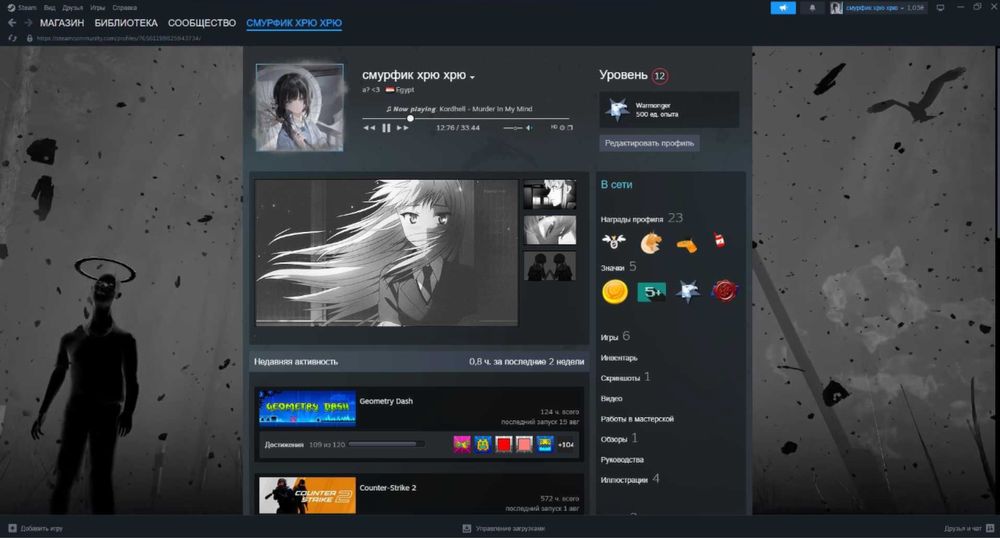The image size is (1000, 538).
Task: Skip forward with the fast-forward button
Action: (402, 127)
